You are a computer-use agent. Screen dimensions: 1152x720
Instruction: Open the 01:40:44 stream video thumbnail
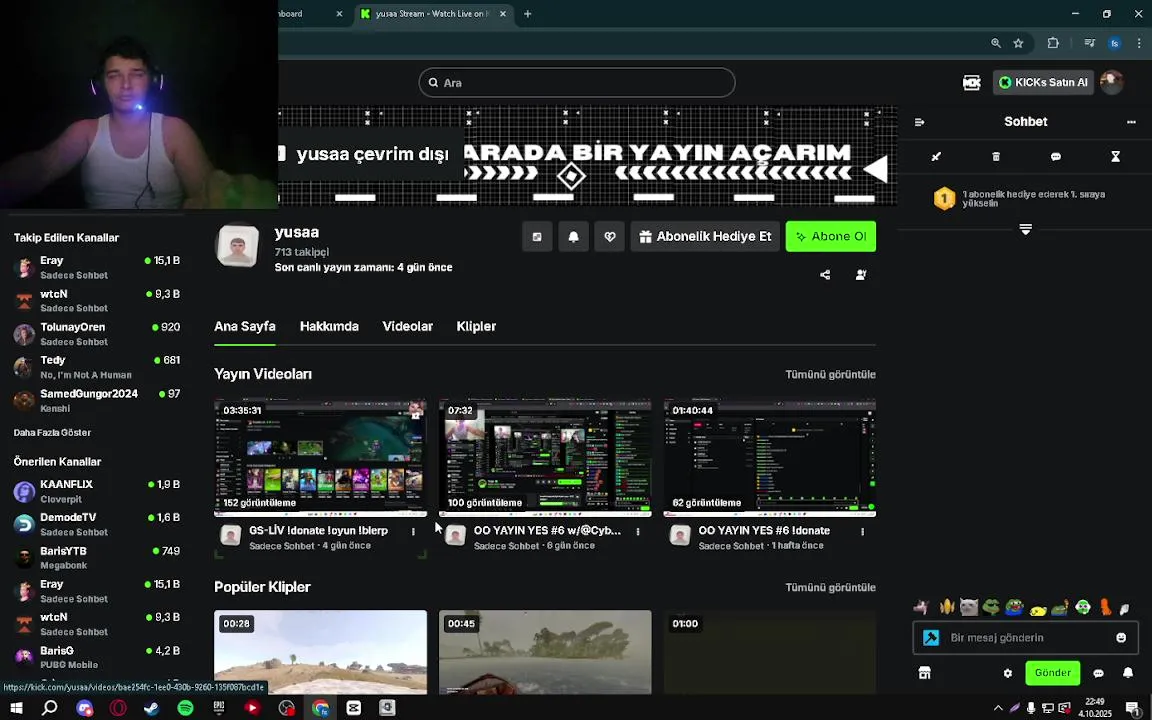pyautogui.click(x=770, y=458)
